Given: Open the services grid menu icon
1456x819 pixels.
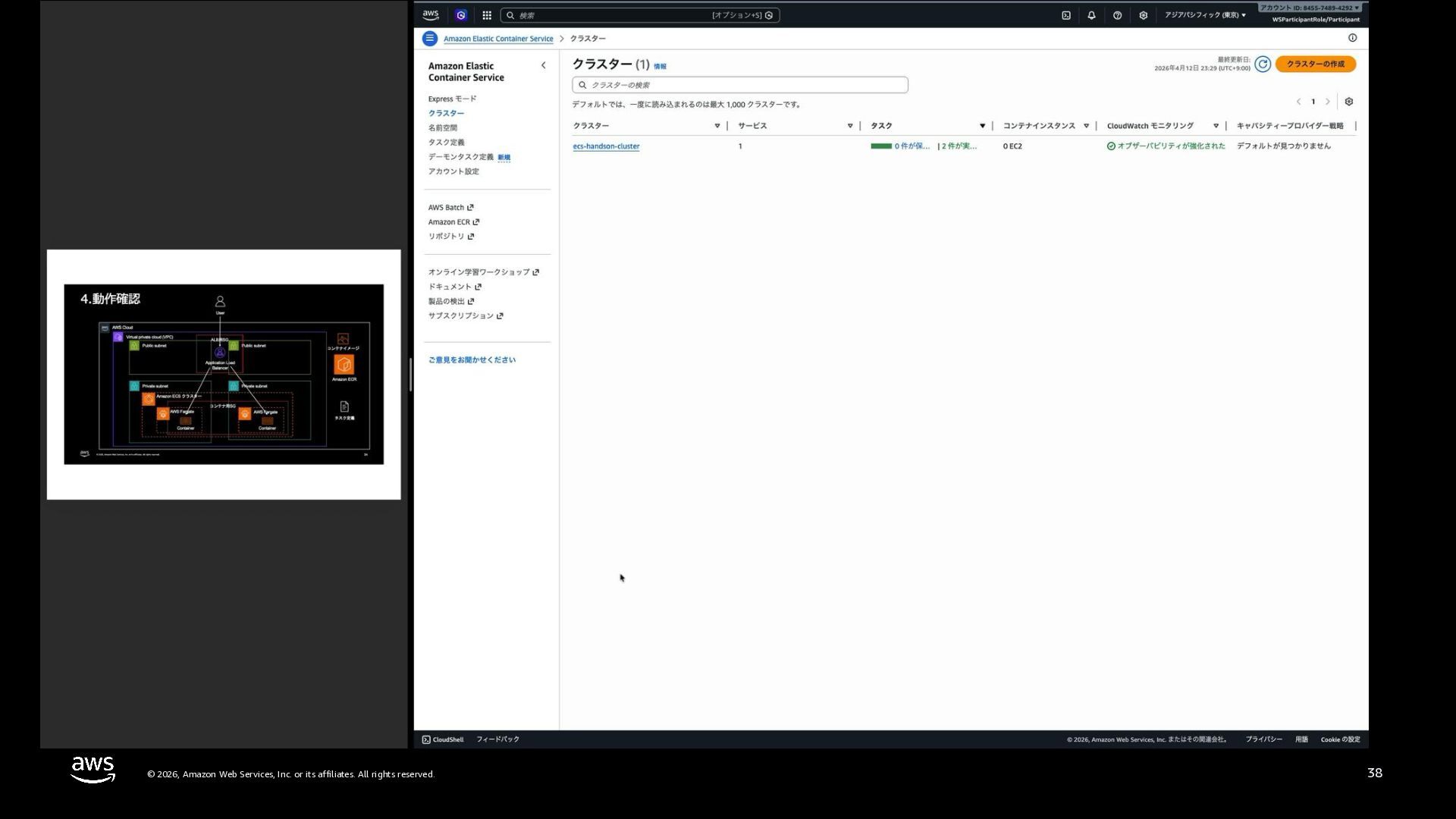Looking at the screenshot, I should coord(487,15).
